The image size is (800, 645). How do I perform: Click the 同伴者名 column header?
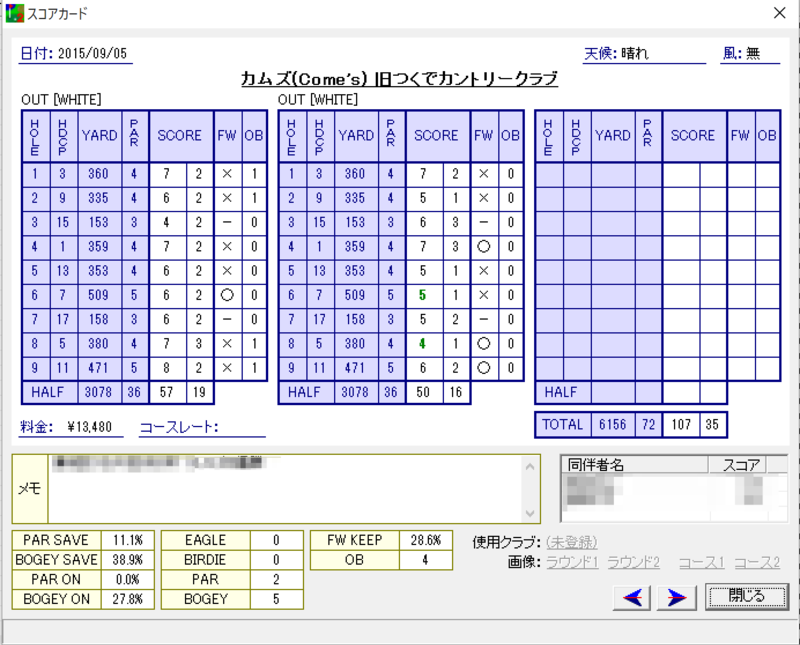tap(635, 465)
